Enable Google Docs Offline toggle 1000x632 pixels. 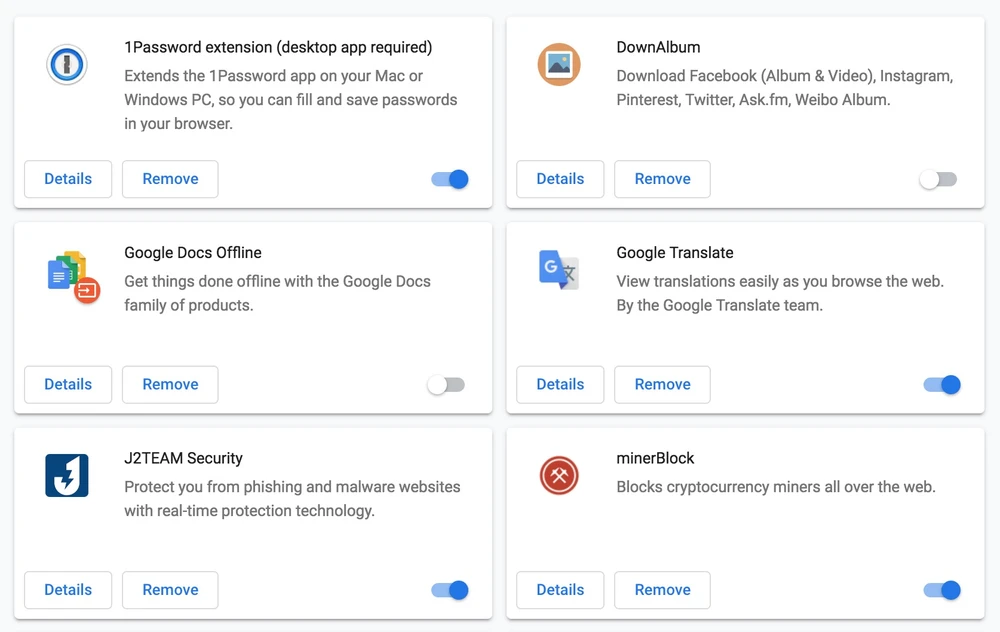pyautogui.click(x=446, y=384)
